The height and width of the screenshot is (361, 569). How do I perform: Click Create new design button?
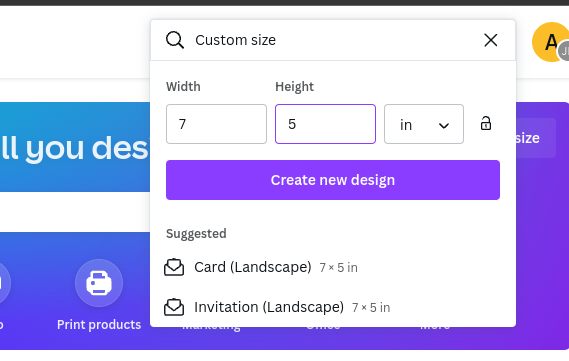point(333,180)
